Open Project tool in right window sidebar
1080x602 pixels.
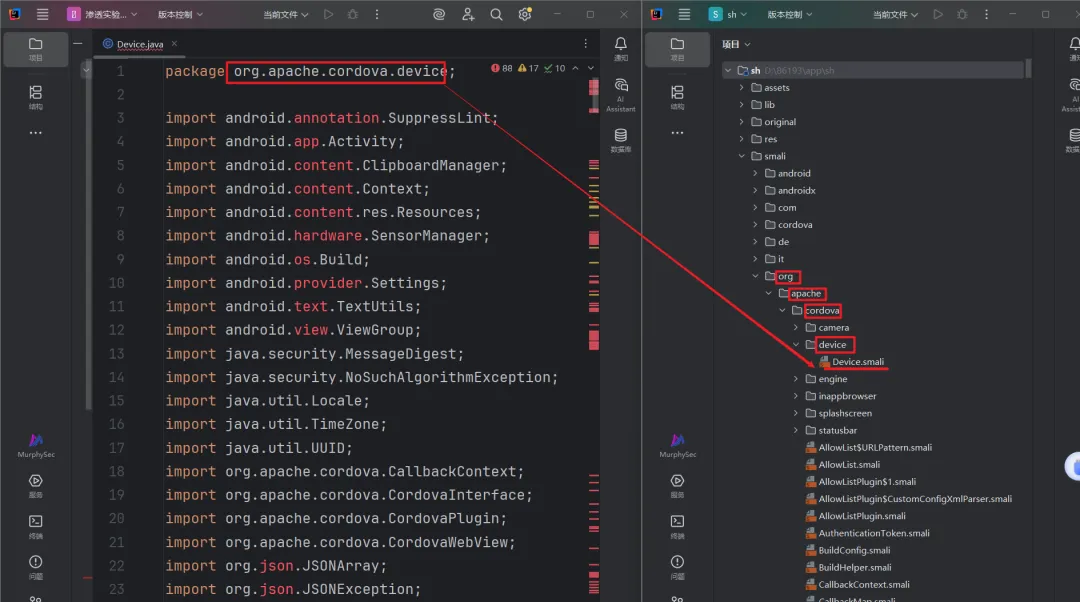tap(678, 49)
